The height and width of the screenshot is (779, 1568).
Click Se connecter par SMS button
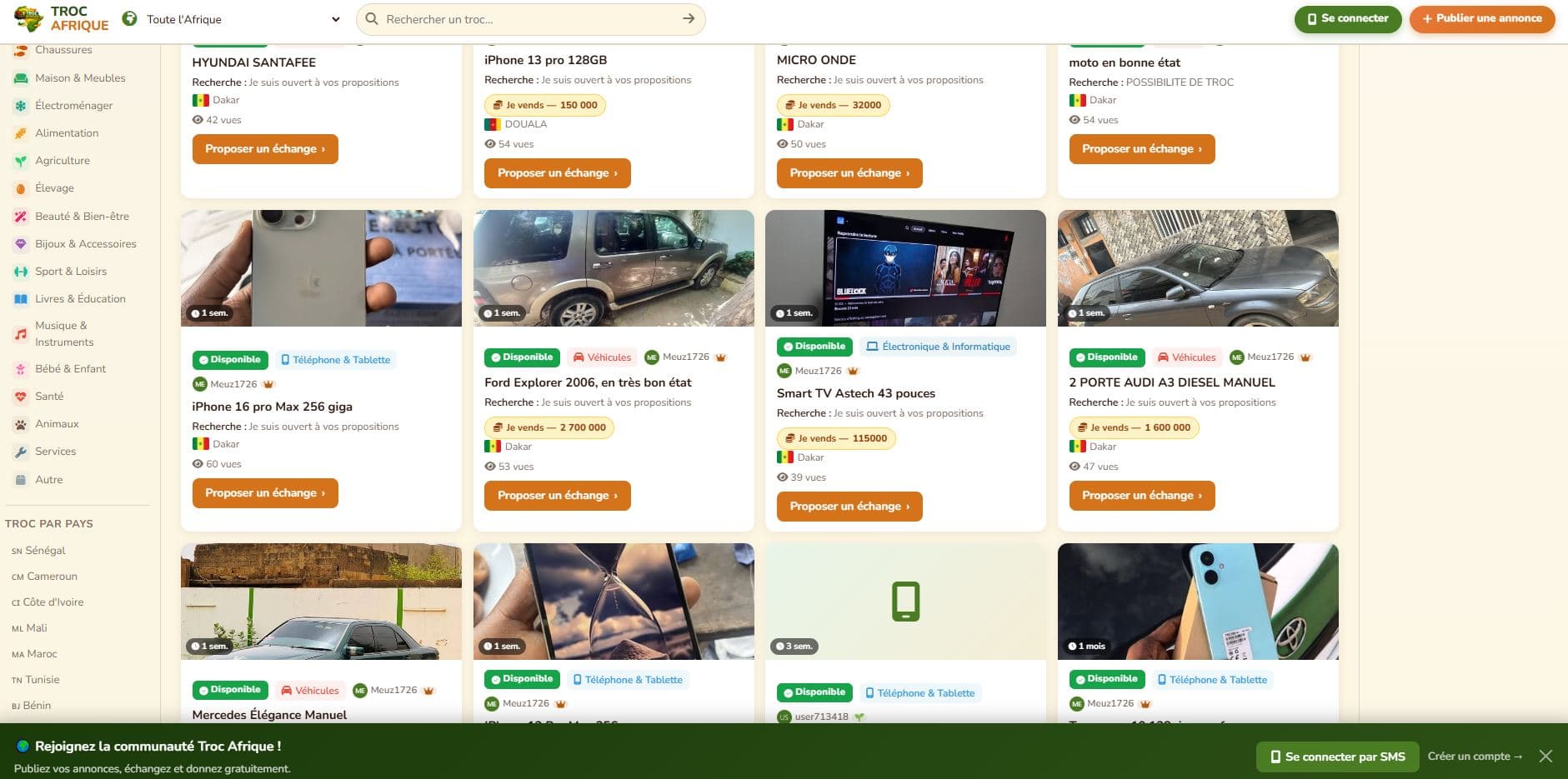pos(1338,757)
